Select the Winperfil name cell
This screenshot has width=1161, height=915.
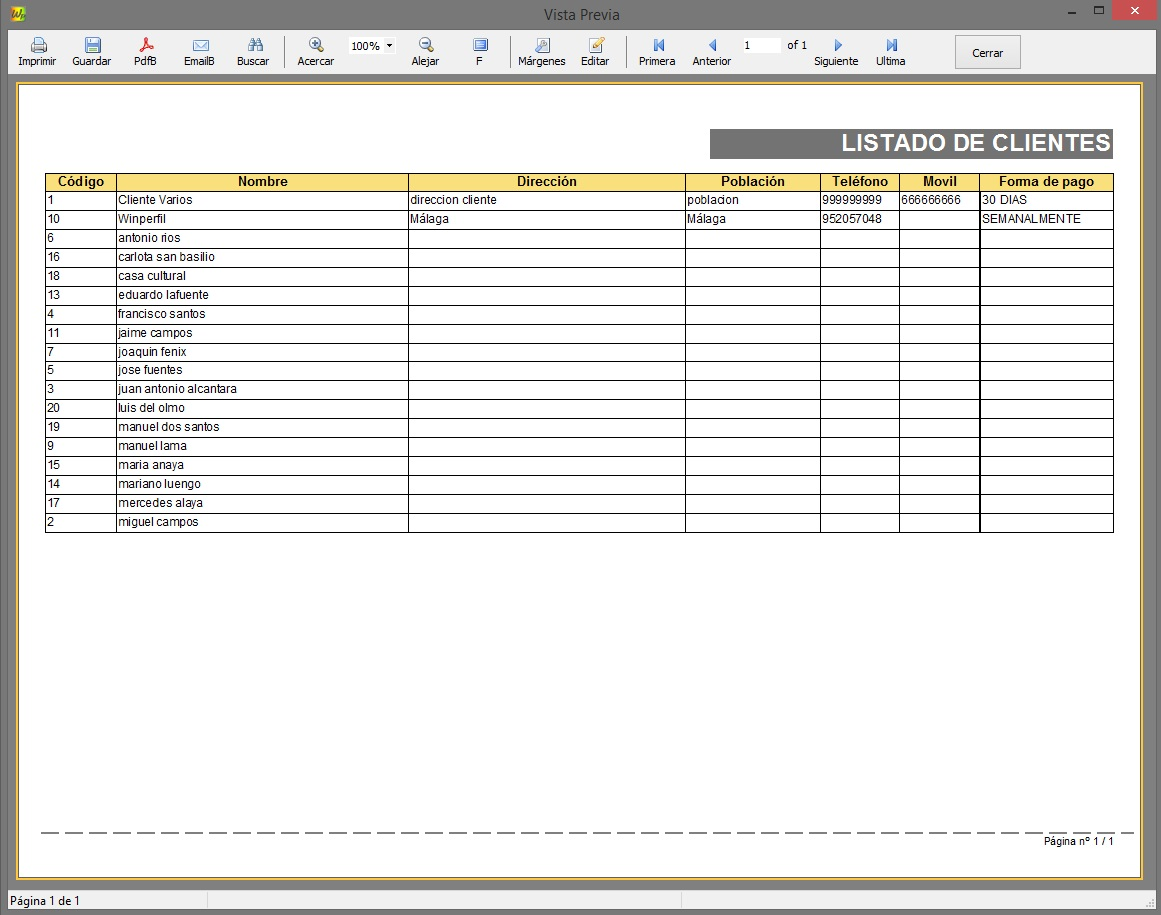(x=262, y=219)
